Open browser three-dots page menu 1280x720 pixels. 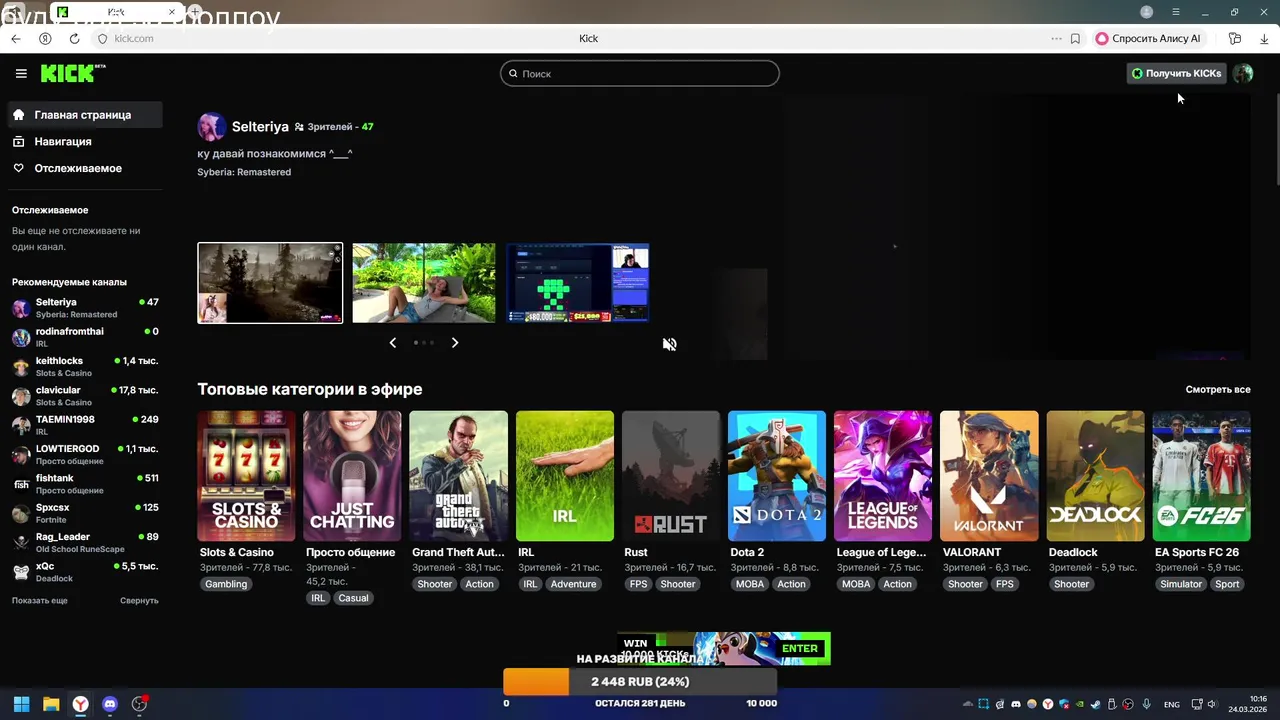pos(1056,38)
